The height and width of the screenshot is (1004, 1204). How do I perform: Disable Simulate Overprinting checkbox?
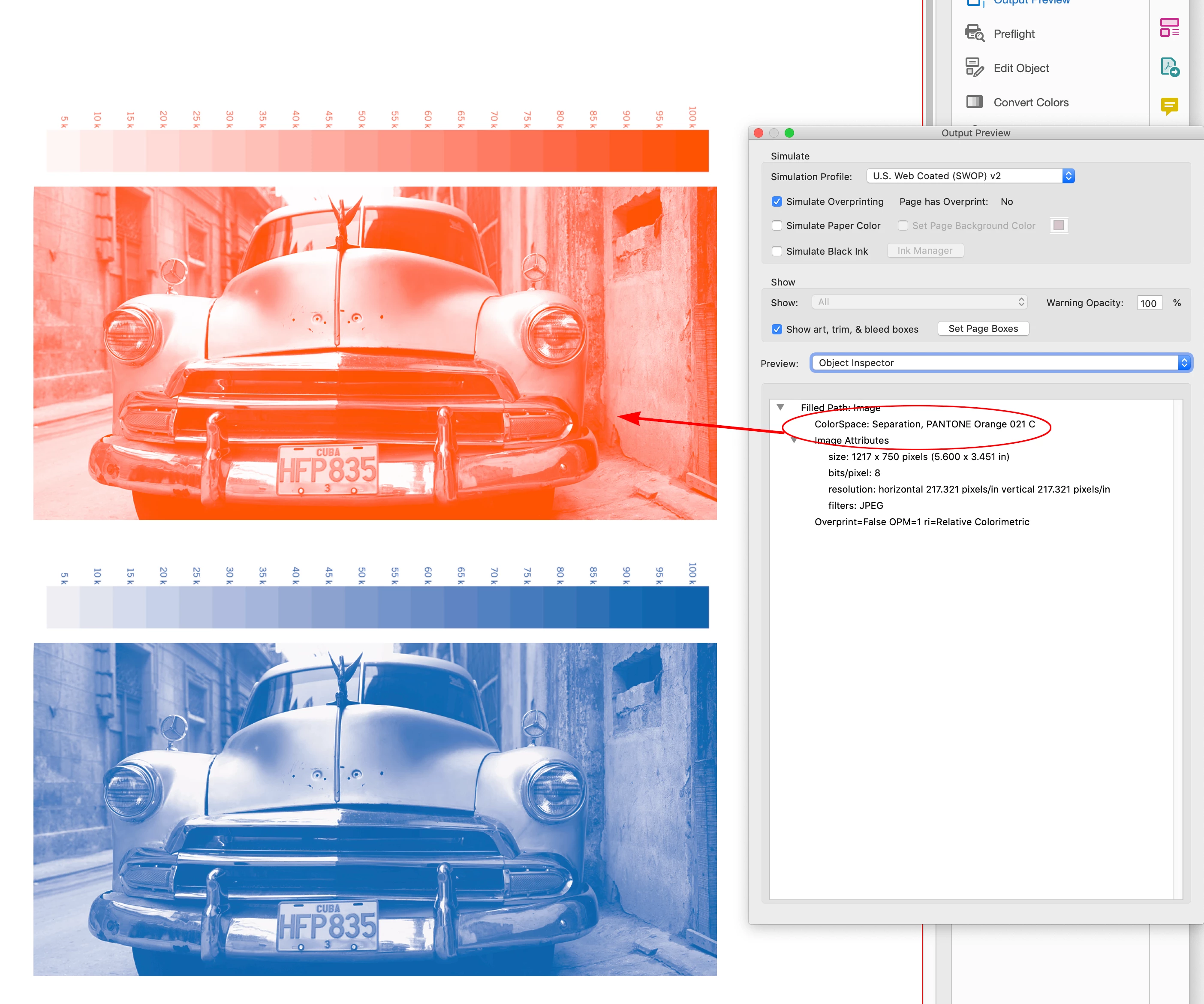(777, 202)
